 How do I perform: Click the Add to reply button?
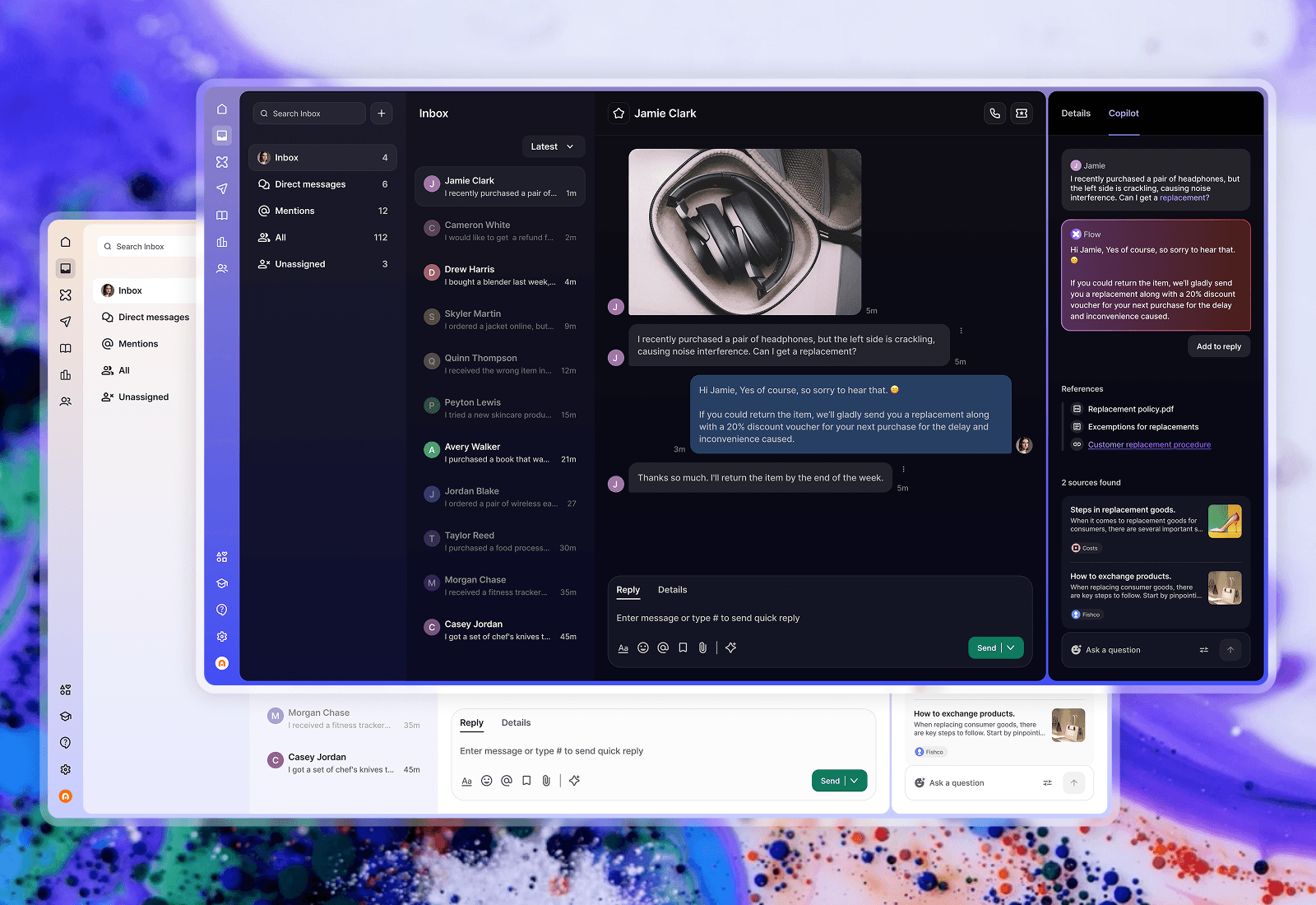[x=1219, y=346]
